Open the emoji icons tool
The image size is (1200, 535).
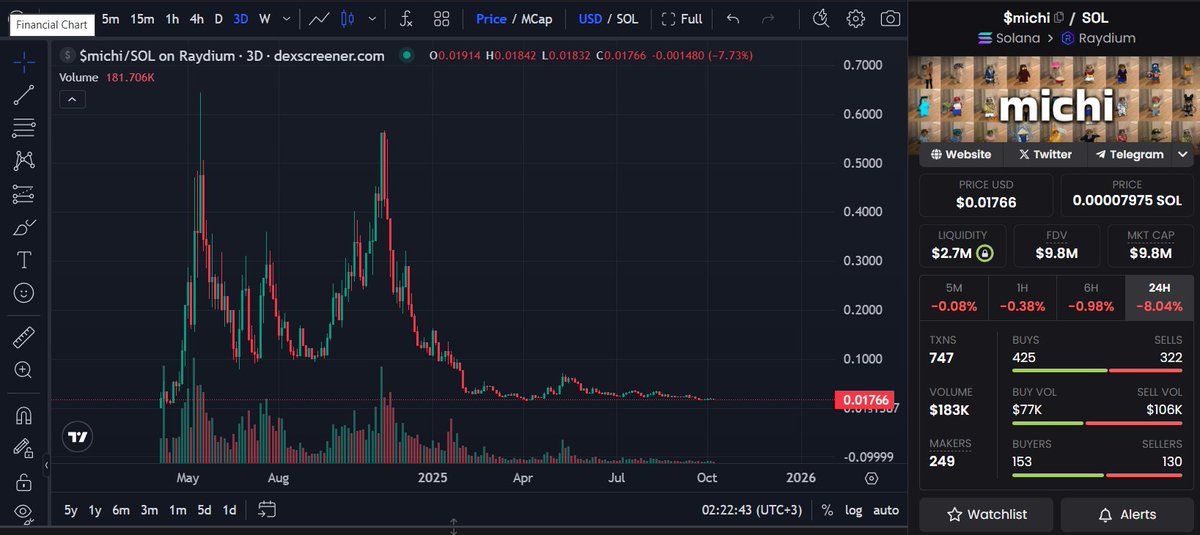coord(24,293)
